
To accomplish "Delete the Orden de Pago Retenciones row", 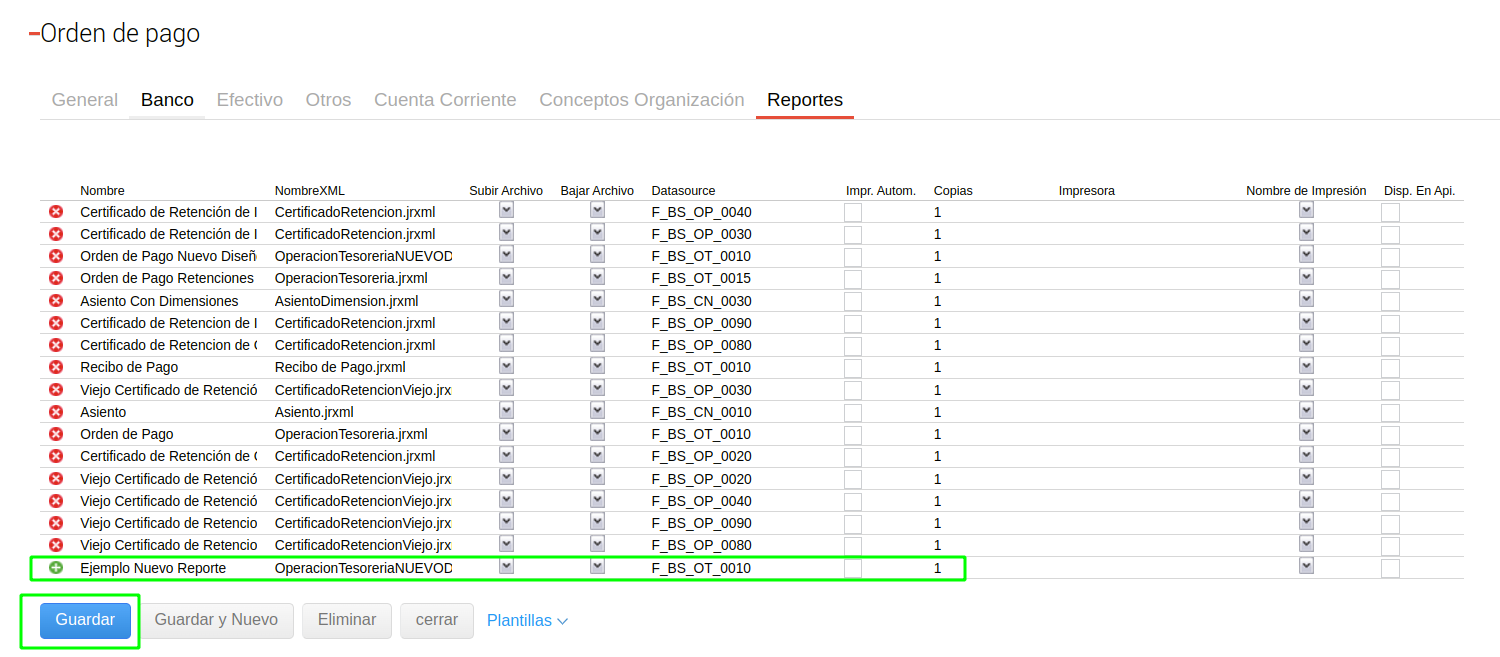I will tap(56, 278).
